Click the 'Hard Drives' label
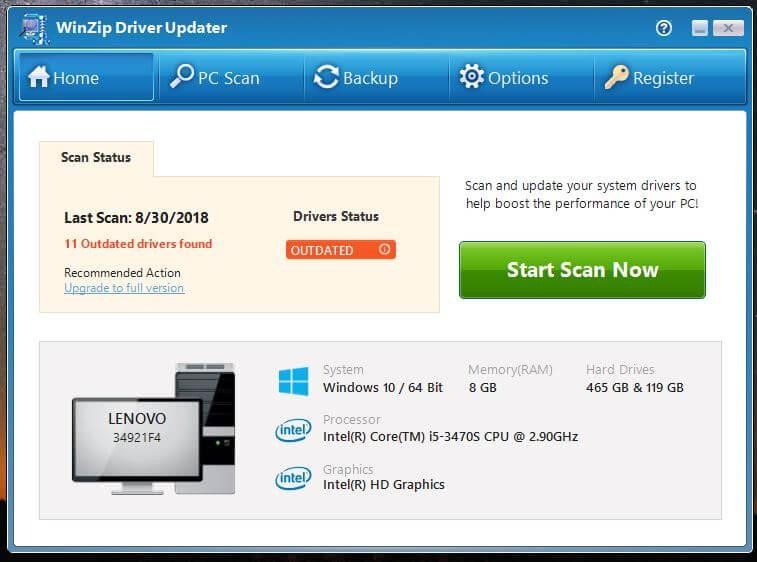The width and height of the screenshot is (757, 562). click(620, 370)
